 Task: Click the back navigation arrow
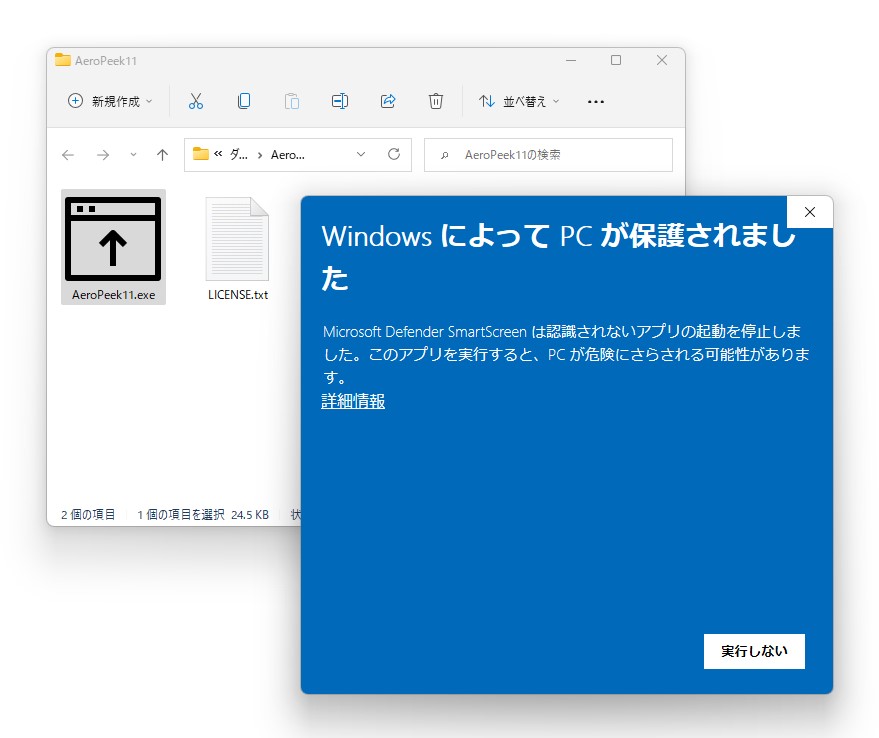[x=67, y=154]
